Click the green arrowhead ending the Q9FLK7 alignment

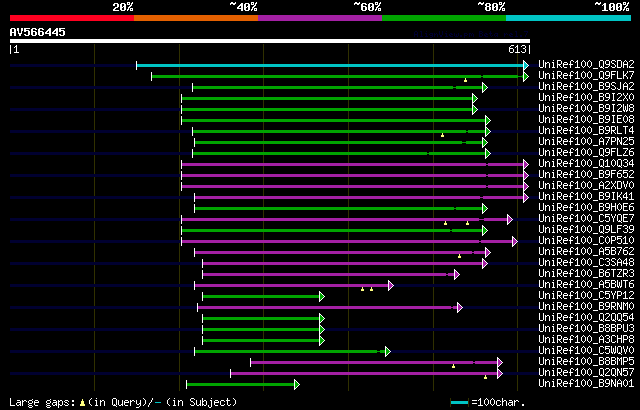tap(526, 76)
